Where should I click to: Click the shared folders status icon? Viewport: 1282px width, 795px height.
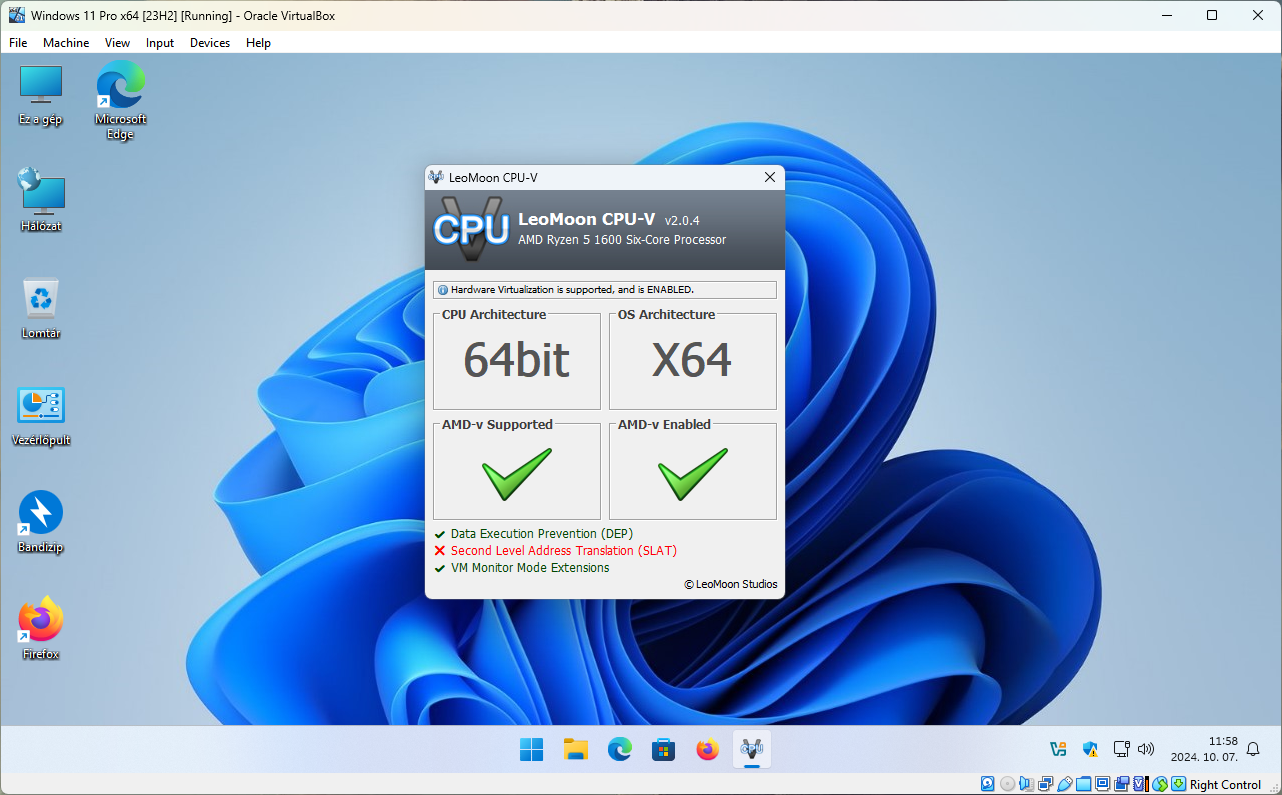[1084, 784]
